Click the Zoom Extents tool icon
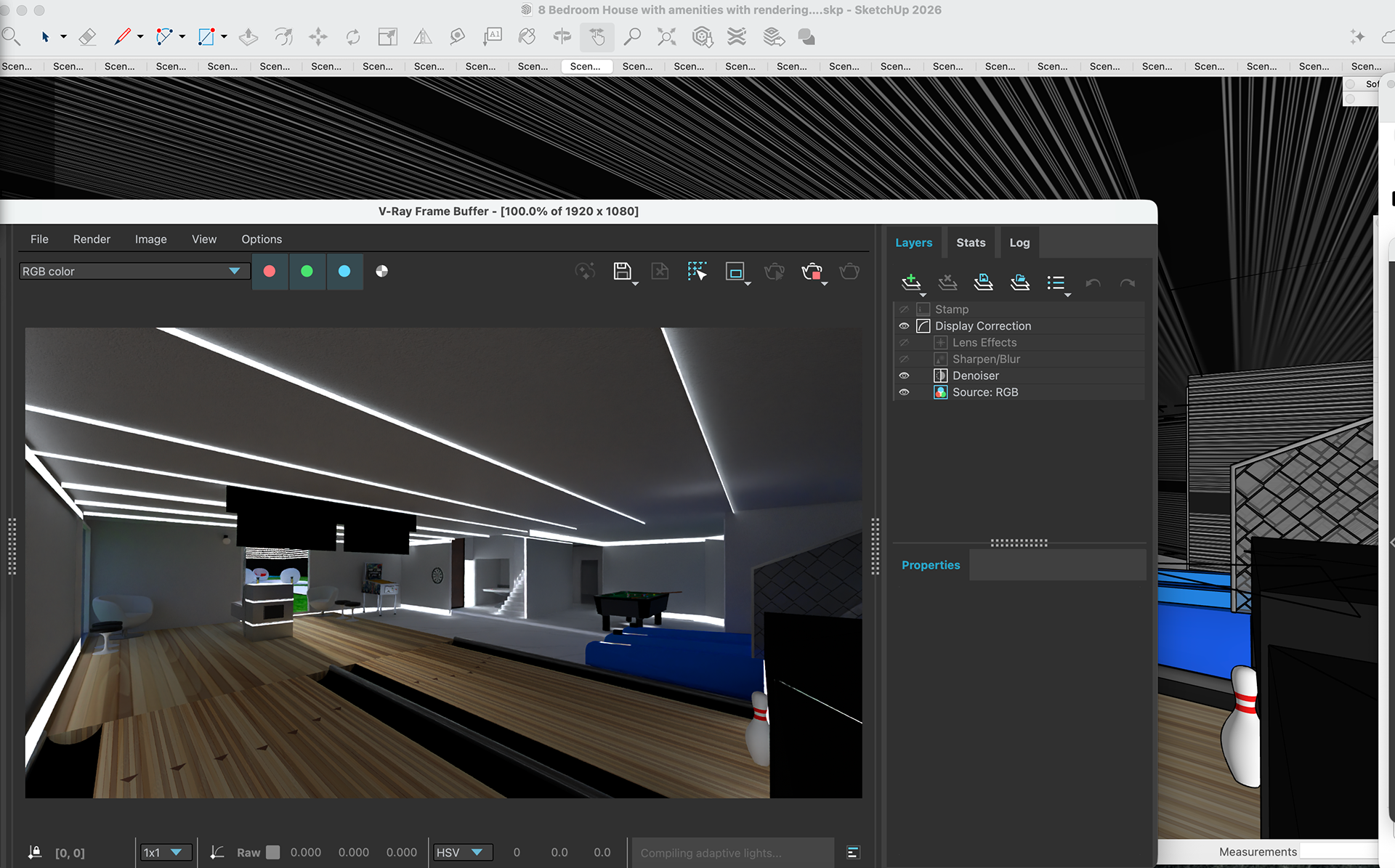The image size is (1395, 868). tap(666, 36)
